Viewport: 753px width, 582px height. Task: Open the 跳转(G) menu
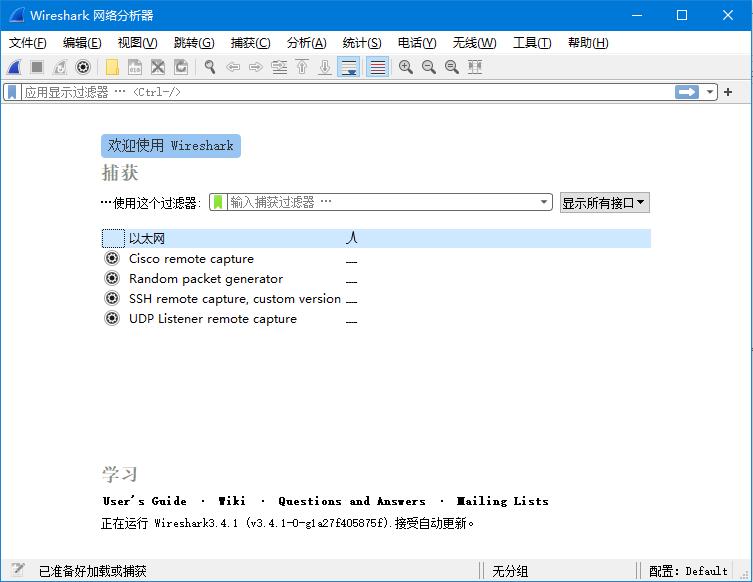[x=194, y=43]
